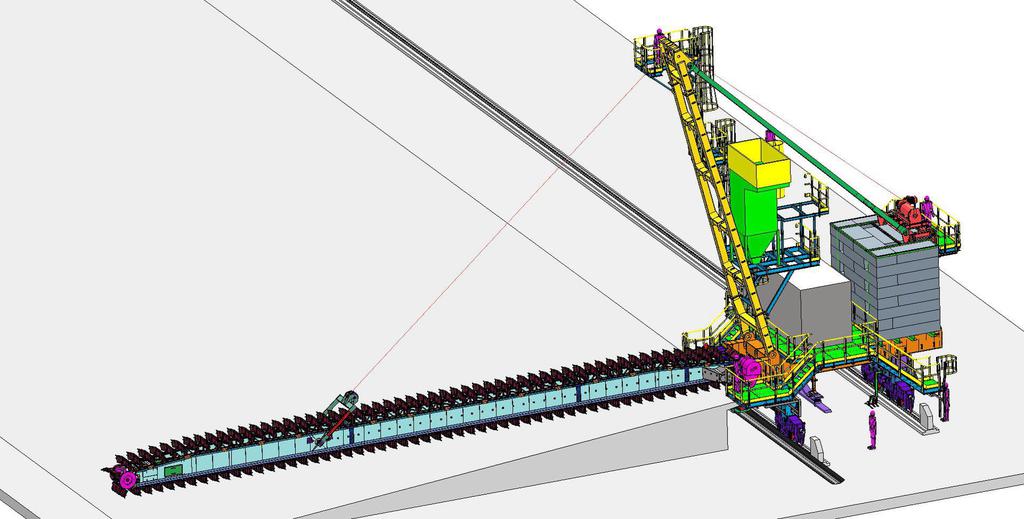The height and width of the screenshot is (519, 1024).
Task: Click the magenta person standing on the ground
Action: [872, 428]
